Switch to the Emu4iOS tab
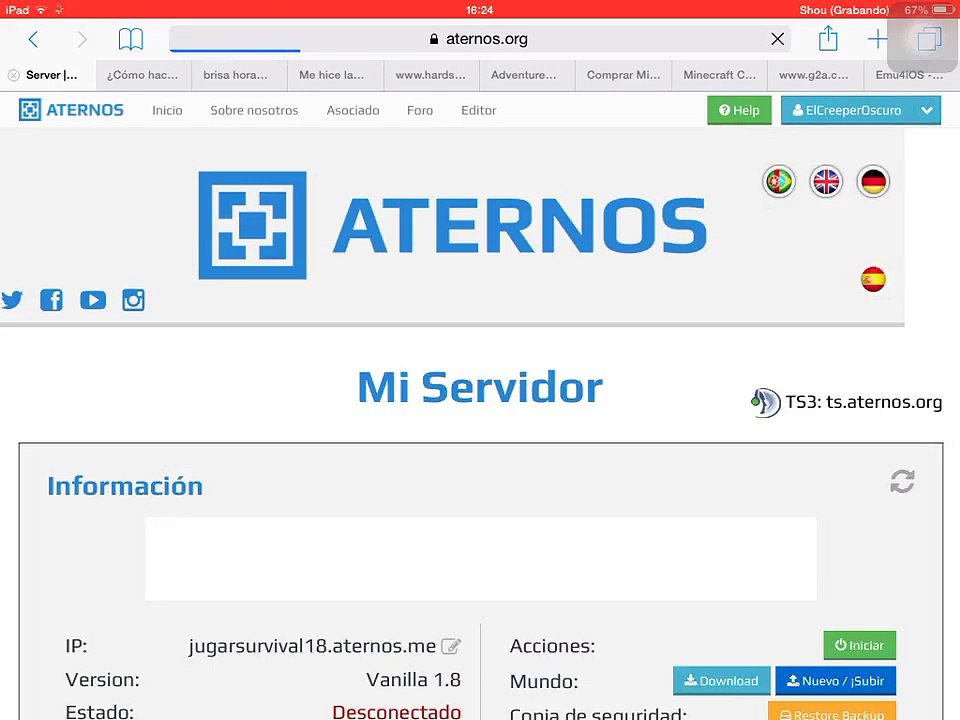The height and width of the screenshot is (720, 960). click(912, 75)
